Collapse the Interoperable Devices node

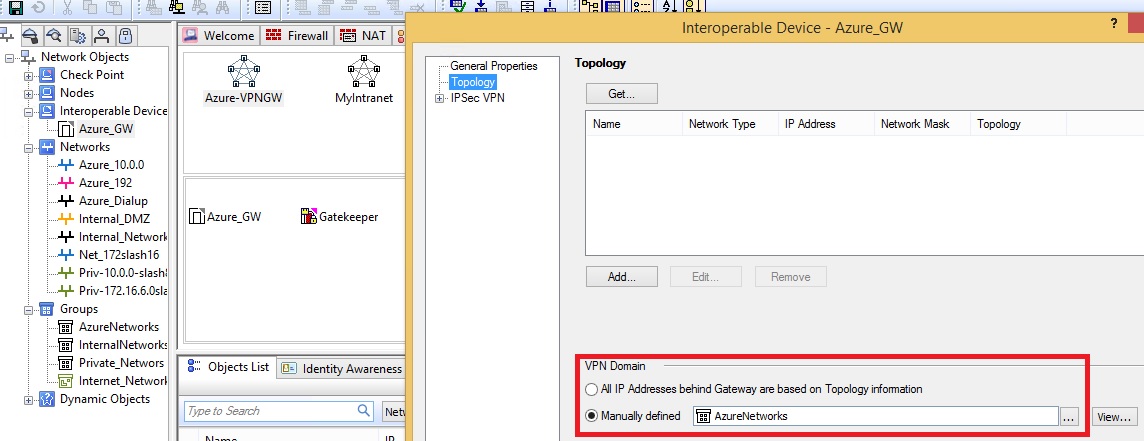[28, 112]
